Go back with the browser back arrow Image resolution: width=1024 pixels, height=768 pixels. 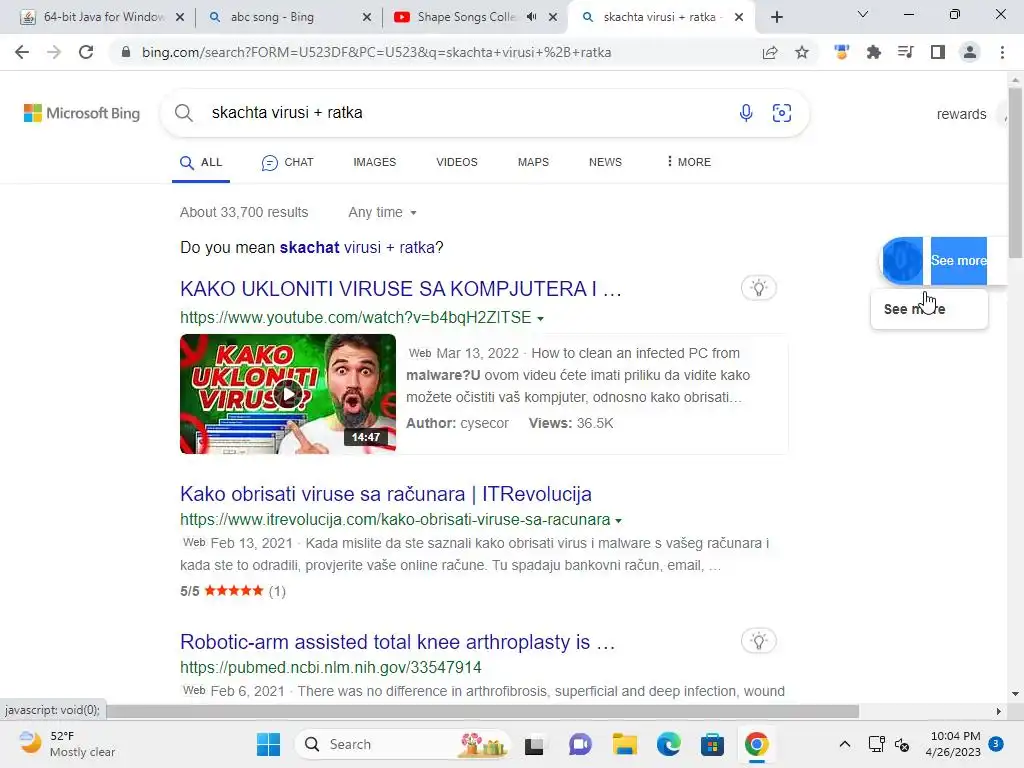22,52
